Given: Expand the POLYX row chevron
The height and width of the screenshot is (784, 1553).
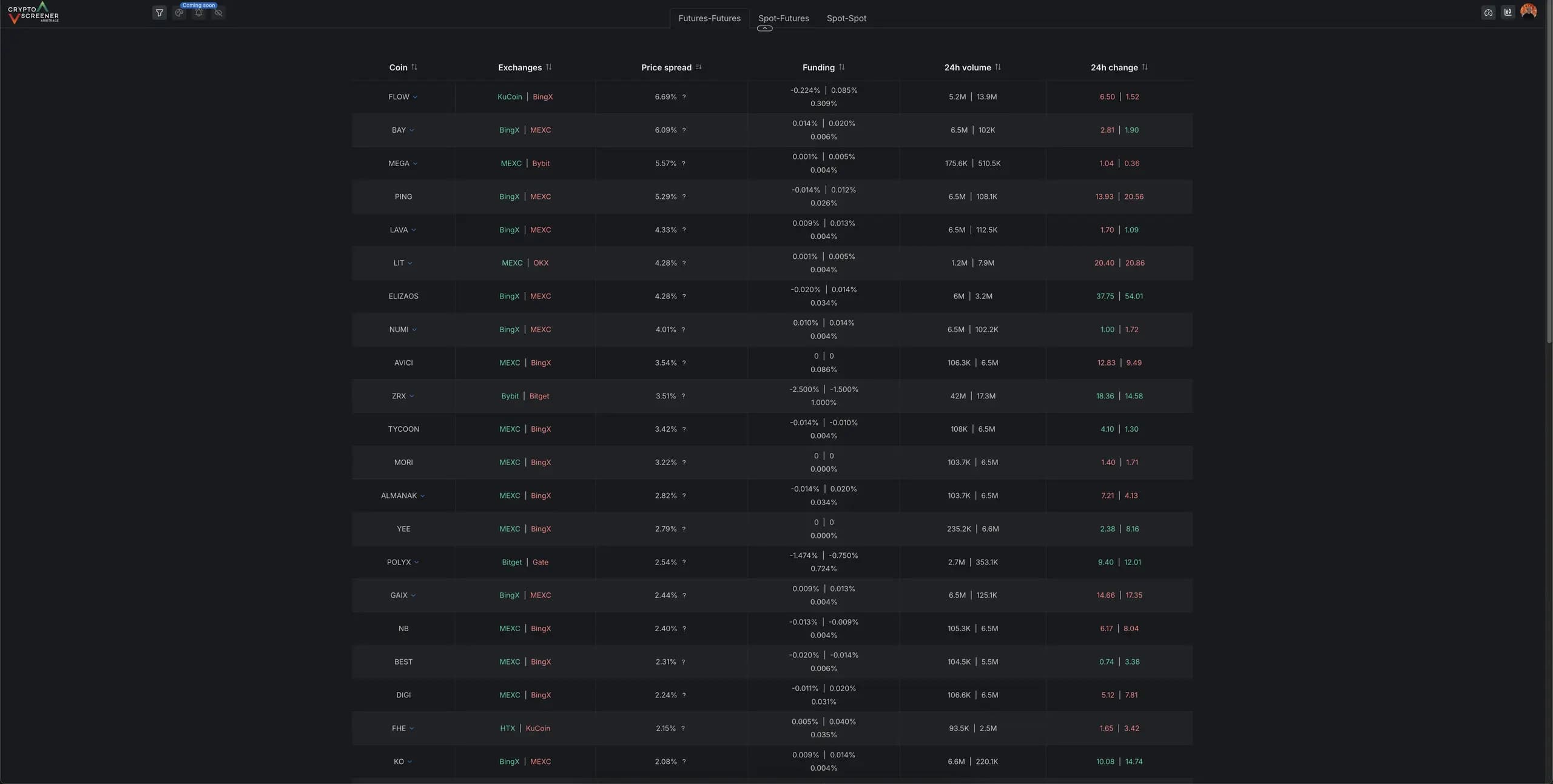Looking at the screenshot, I should click(x=417, y=562).
